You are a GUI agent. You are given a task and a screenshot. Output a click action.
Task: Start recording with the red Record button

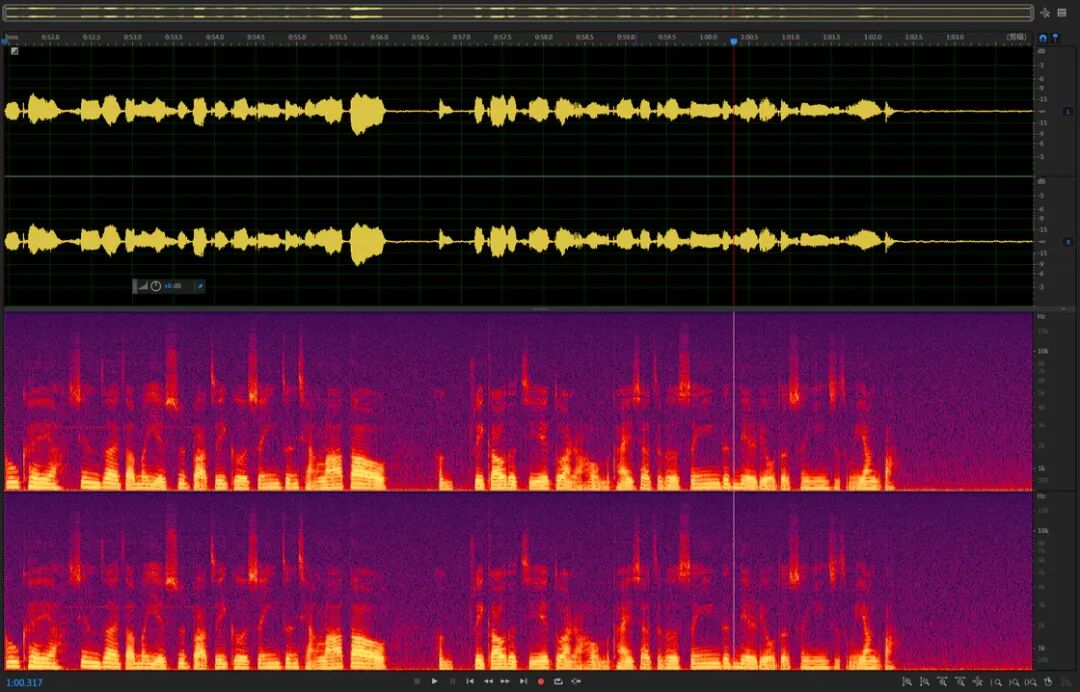[541, 682]
